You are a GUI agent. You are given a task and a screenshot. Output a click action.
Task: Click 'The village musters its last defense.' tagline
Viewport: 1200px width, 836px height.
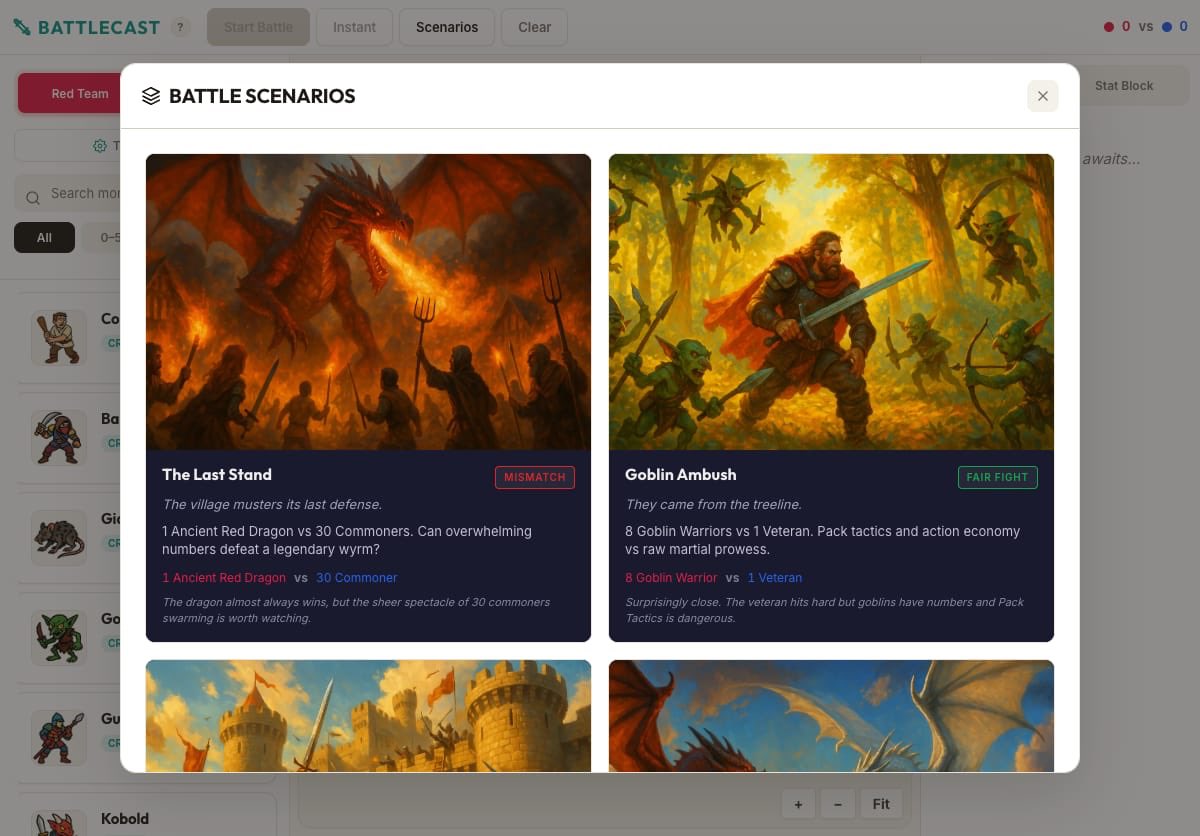coord(272,504)
